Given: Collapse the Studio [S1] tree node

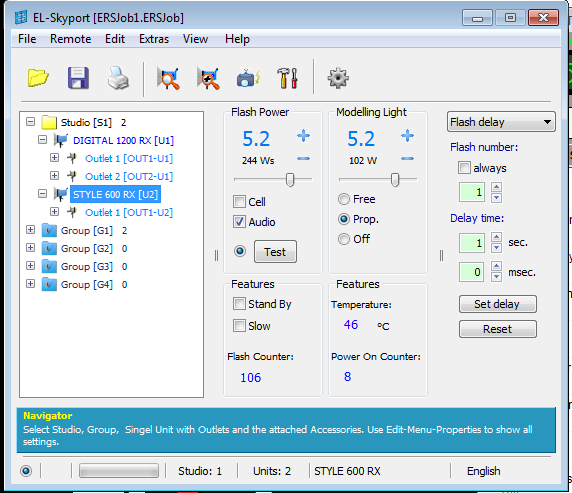Looking at the screenshot, I should [31, 122].
